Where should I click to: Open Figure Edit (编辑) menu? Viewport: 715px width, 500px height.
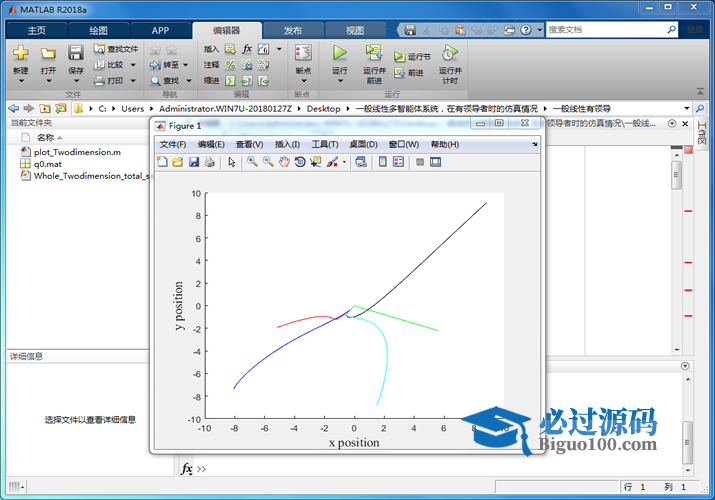tap(211, 144)
